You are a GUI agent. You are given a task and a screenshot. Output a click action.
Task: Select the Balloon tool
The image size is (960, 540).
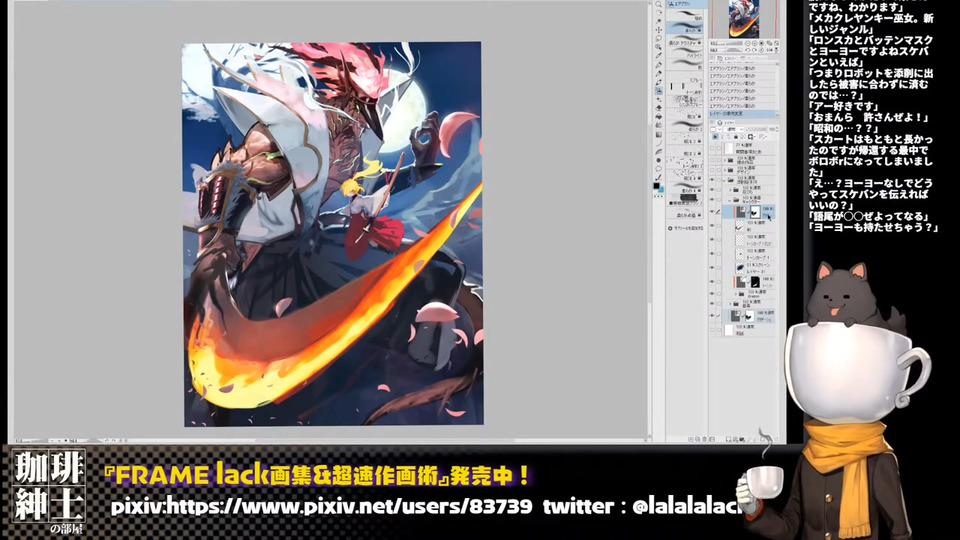(x=658, y=168)
